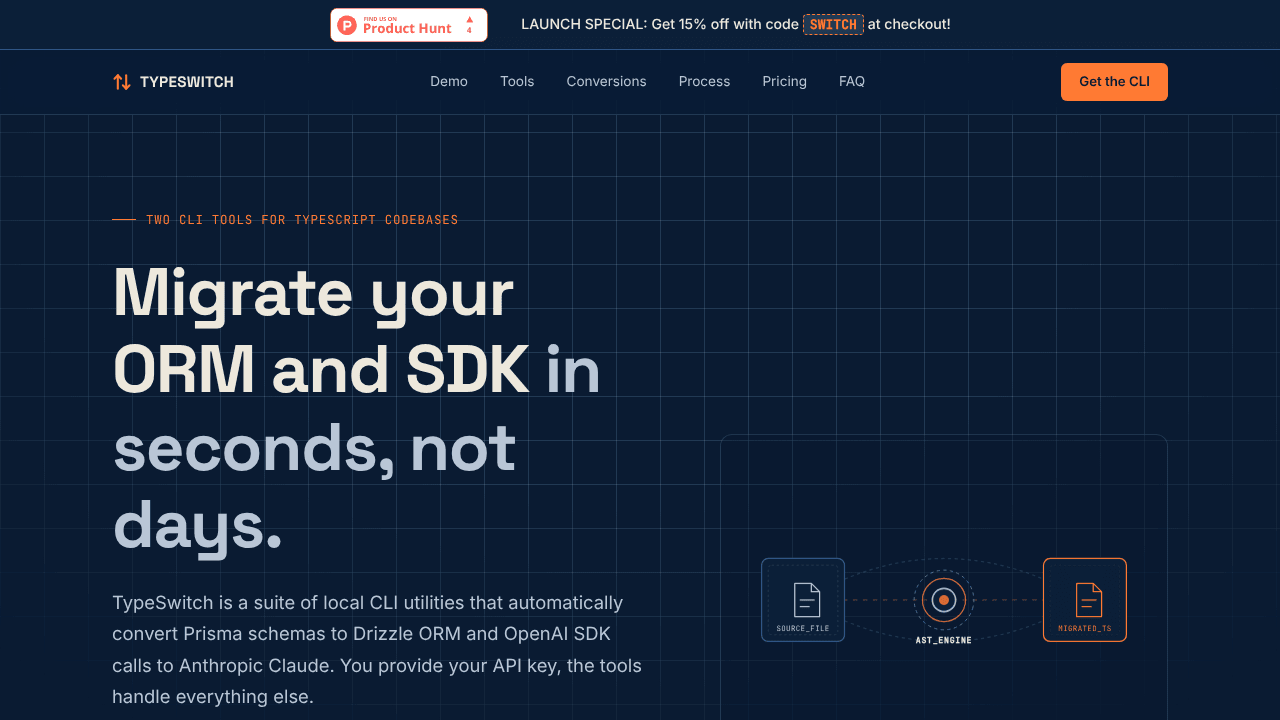Navigate to the Process section
Viewport: 1280px width, 720px height.
(x=704, y=82)
